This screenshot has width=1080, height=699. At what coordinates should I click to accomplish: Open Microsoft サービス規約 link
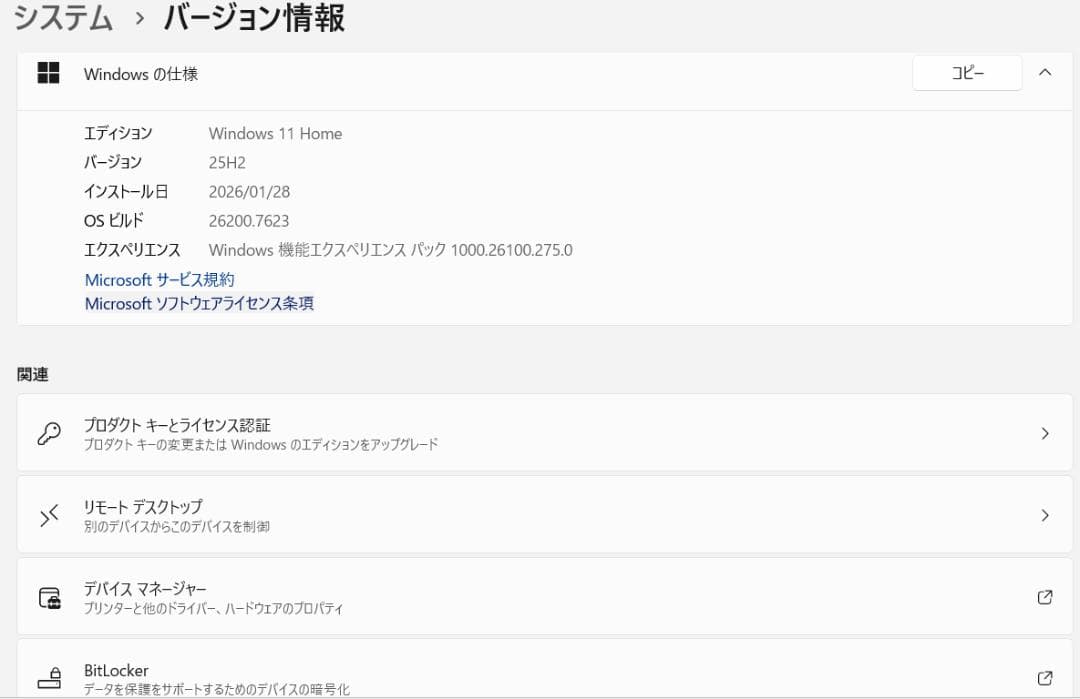coord(159,280)
